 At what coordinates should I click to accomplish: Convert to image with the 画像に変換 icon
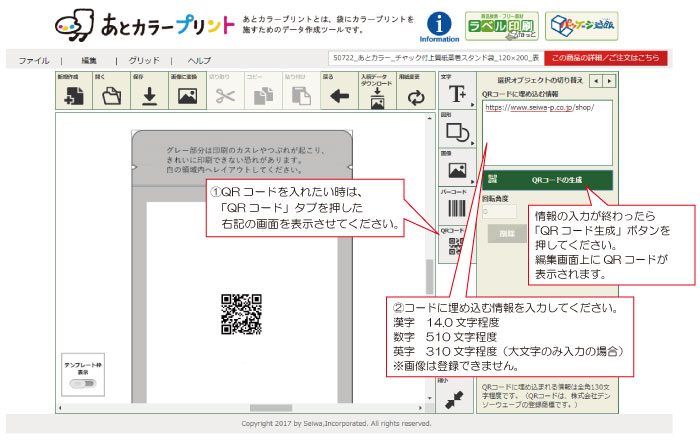(x=188, y=91)
